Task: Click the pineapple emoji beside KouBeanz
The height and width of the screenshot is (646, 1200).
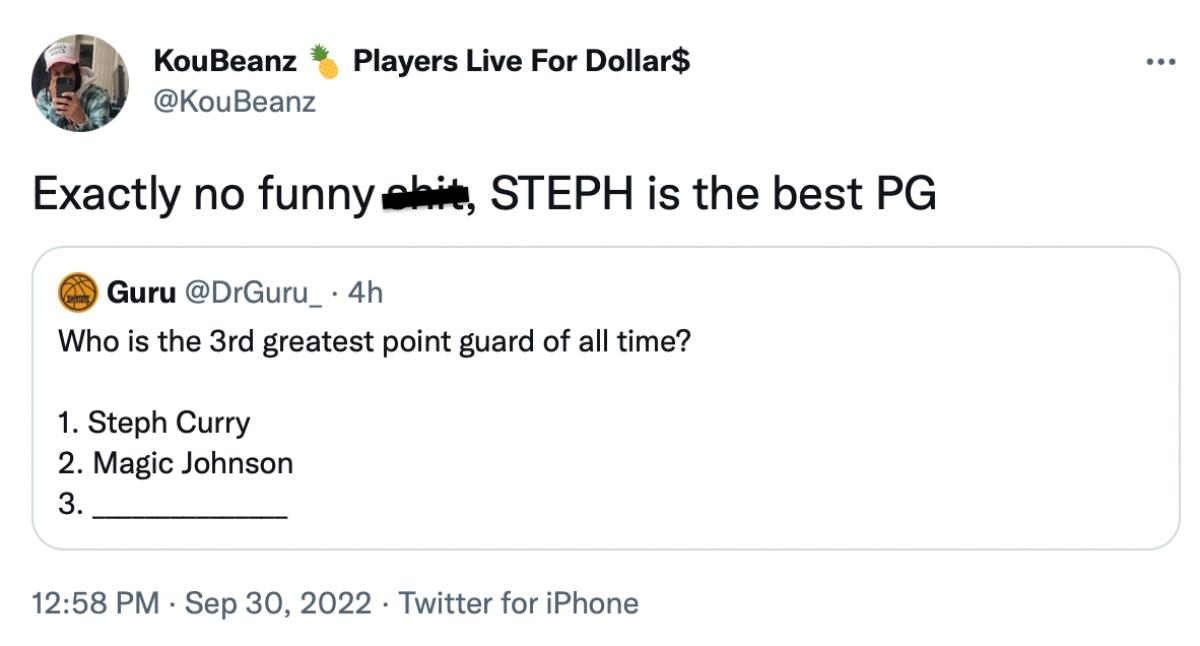Action: click(324, 62)
